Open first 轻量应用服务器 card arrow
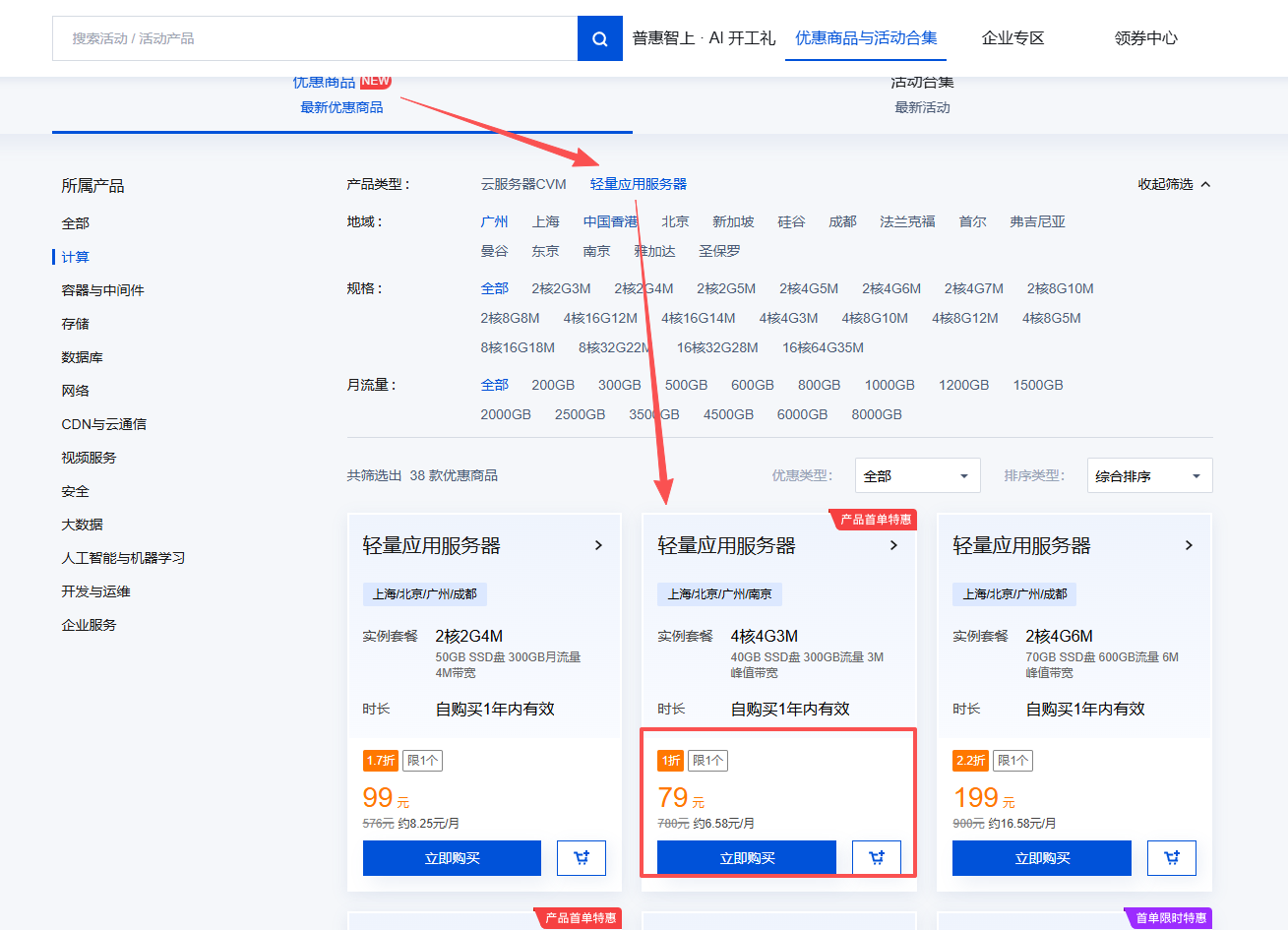Image resolution: width=1288 pixels, height=930 pixels. click(x=598, y=545)
